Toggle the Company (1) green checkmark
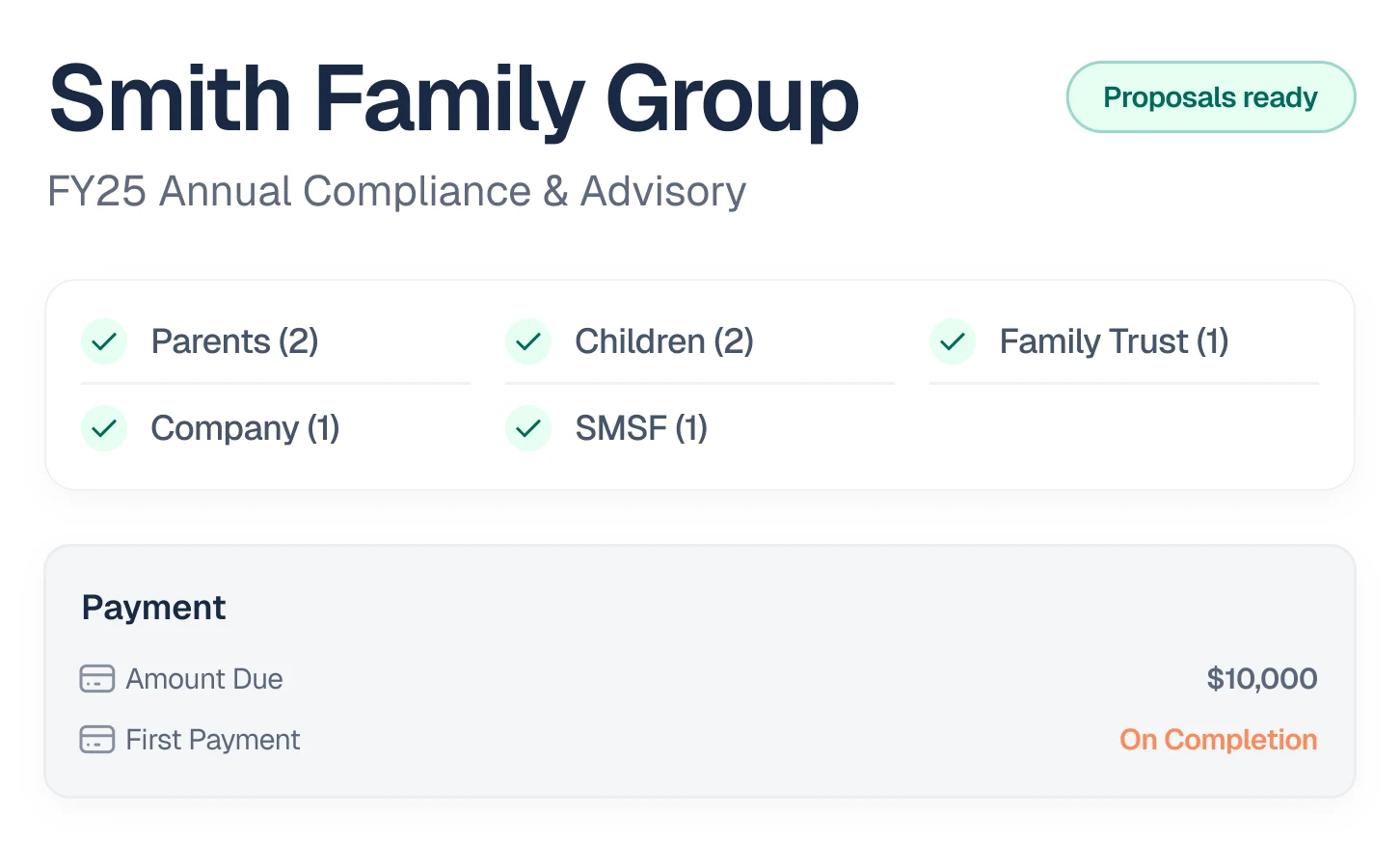This screenshot has height=842, width=1400. click(104, 428)
